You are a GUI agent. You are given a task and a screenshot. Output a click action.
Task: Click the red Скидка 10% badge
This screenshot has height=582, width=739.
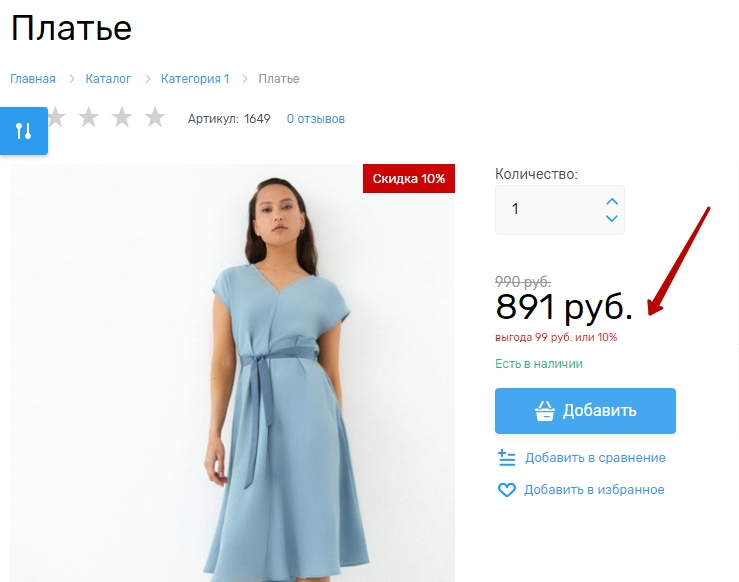pos(409,179)
